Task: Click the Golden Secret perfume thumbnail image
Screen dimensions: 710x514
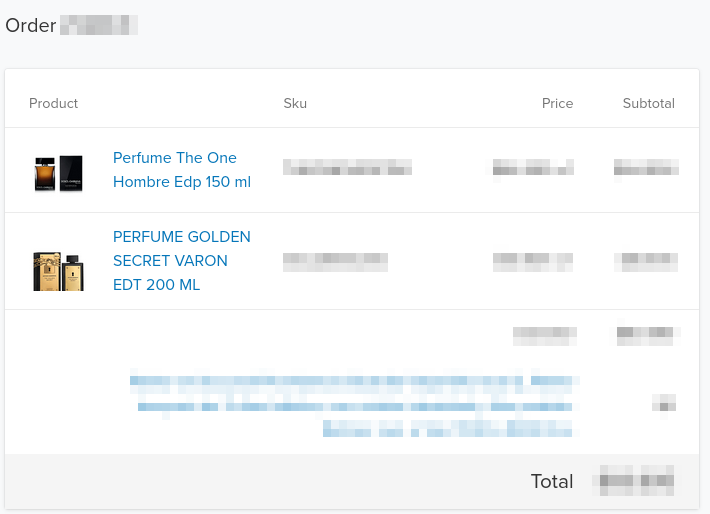Action: pyautogui.click(x=58, y=269)
